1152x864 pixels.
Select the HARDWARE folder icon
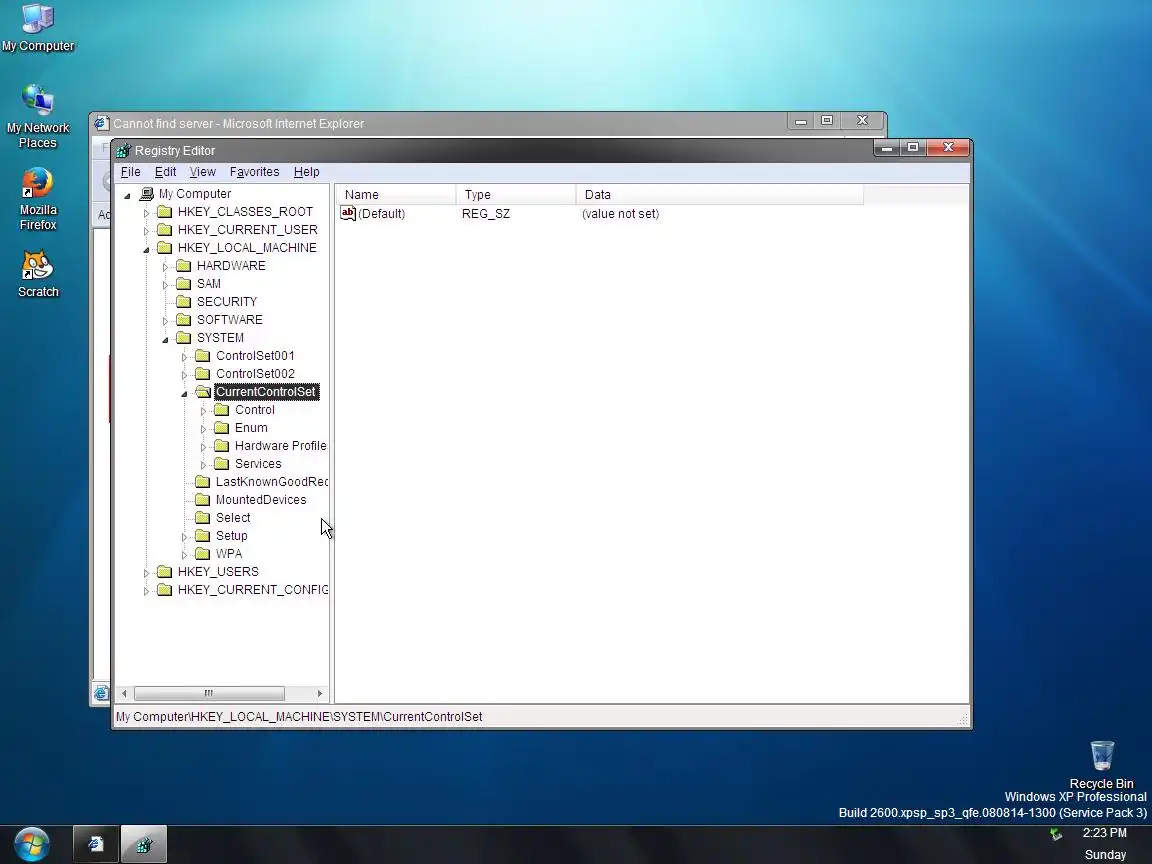pos(184,266)
